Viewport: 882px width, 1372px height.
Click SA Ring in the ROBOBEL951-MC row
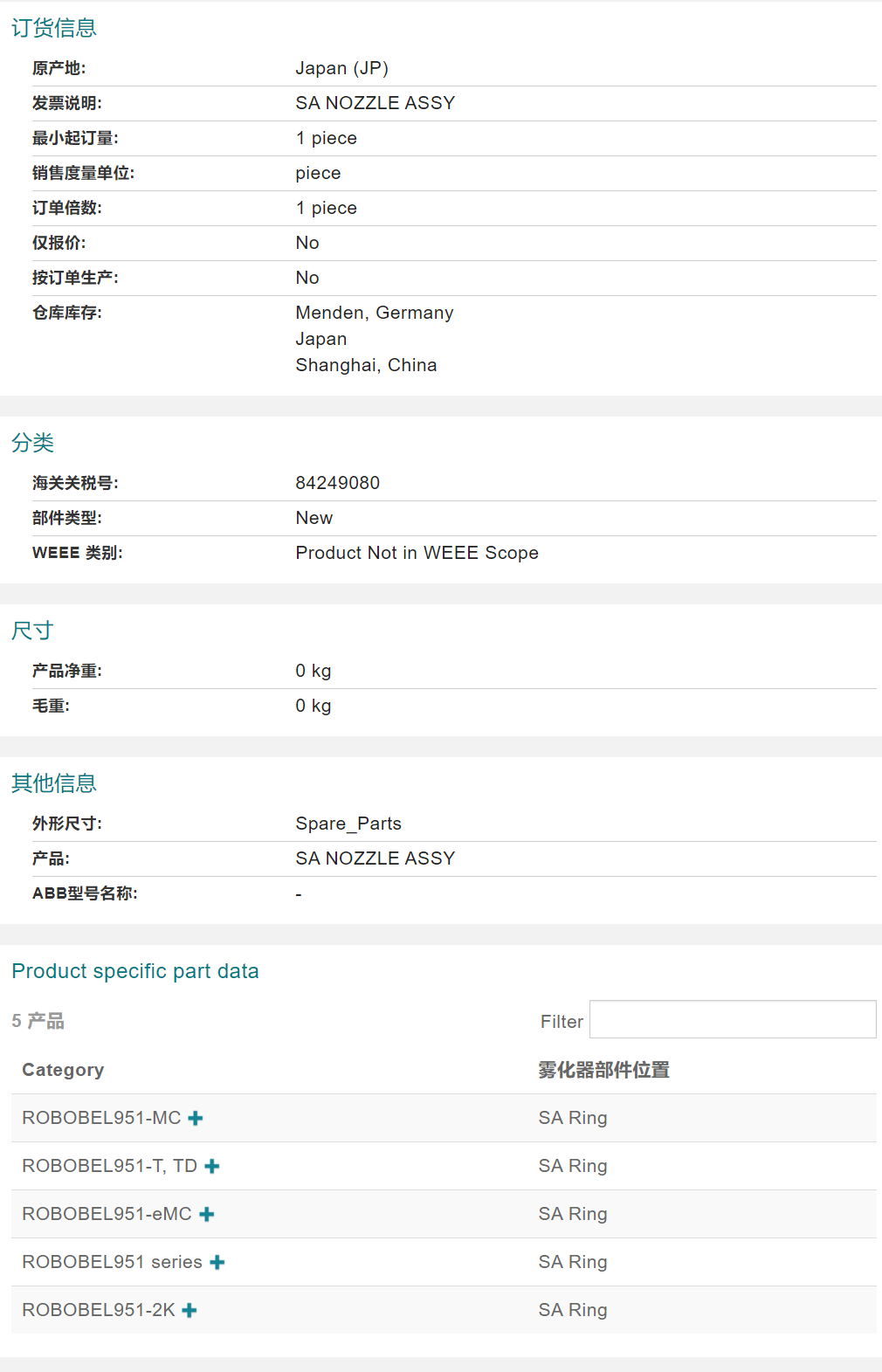[573, 1118]
